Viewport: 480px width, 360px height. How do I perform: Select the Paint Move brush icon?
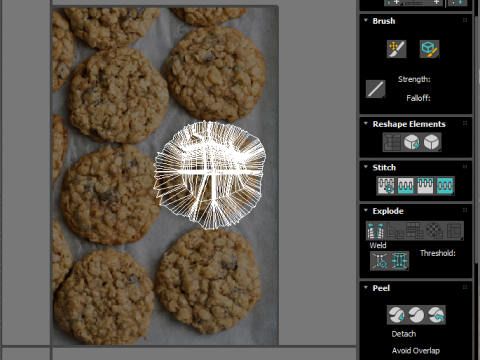coord(396,49)
